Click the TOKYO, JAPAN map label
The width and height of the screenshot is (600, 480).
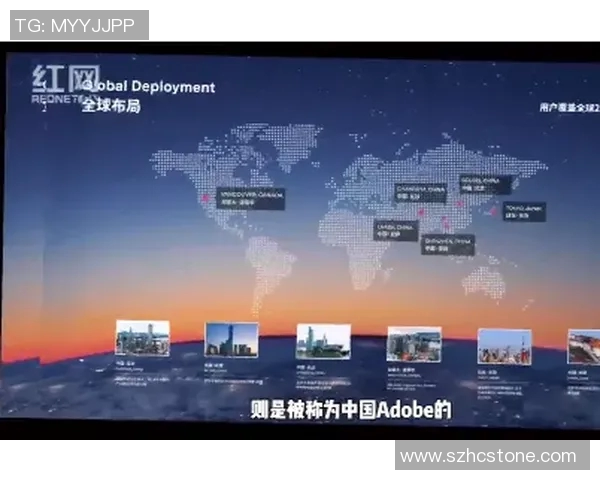click(x=524, y=212)
